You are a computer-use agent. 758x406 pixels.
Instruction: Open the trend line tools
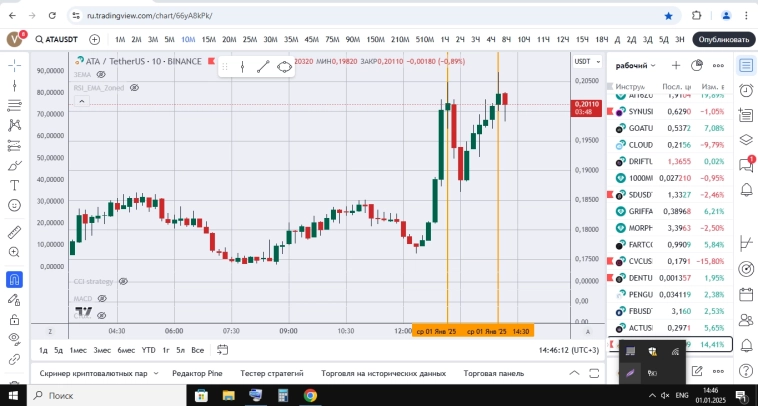click(15, 86)
